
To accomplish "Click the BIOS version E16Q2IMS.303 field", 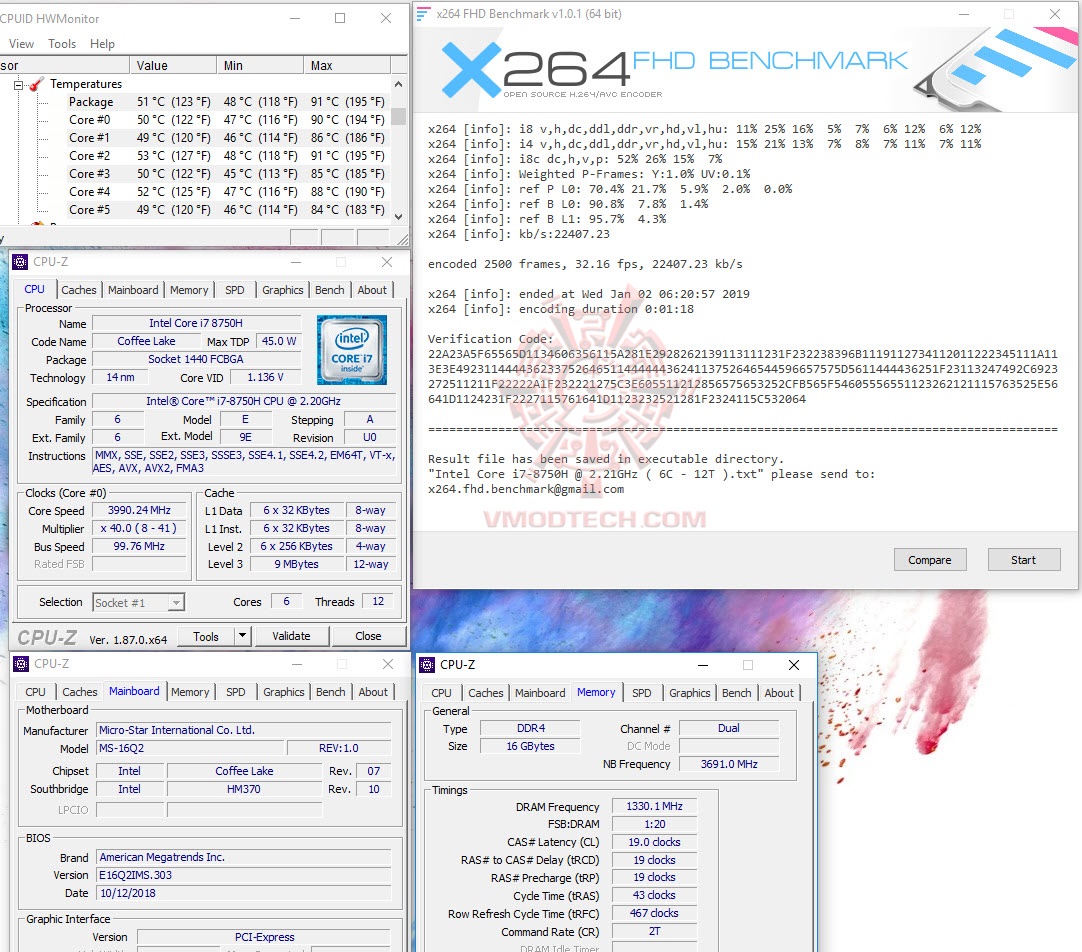I will pos(244,875).
